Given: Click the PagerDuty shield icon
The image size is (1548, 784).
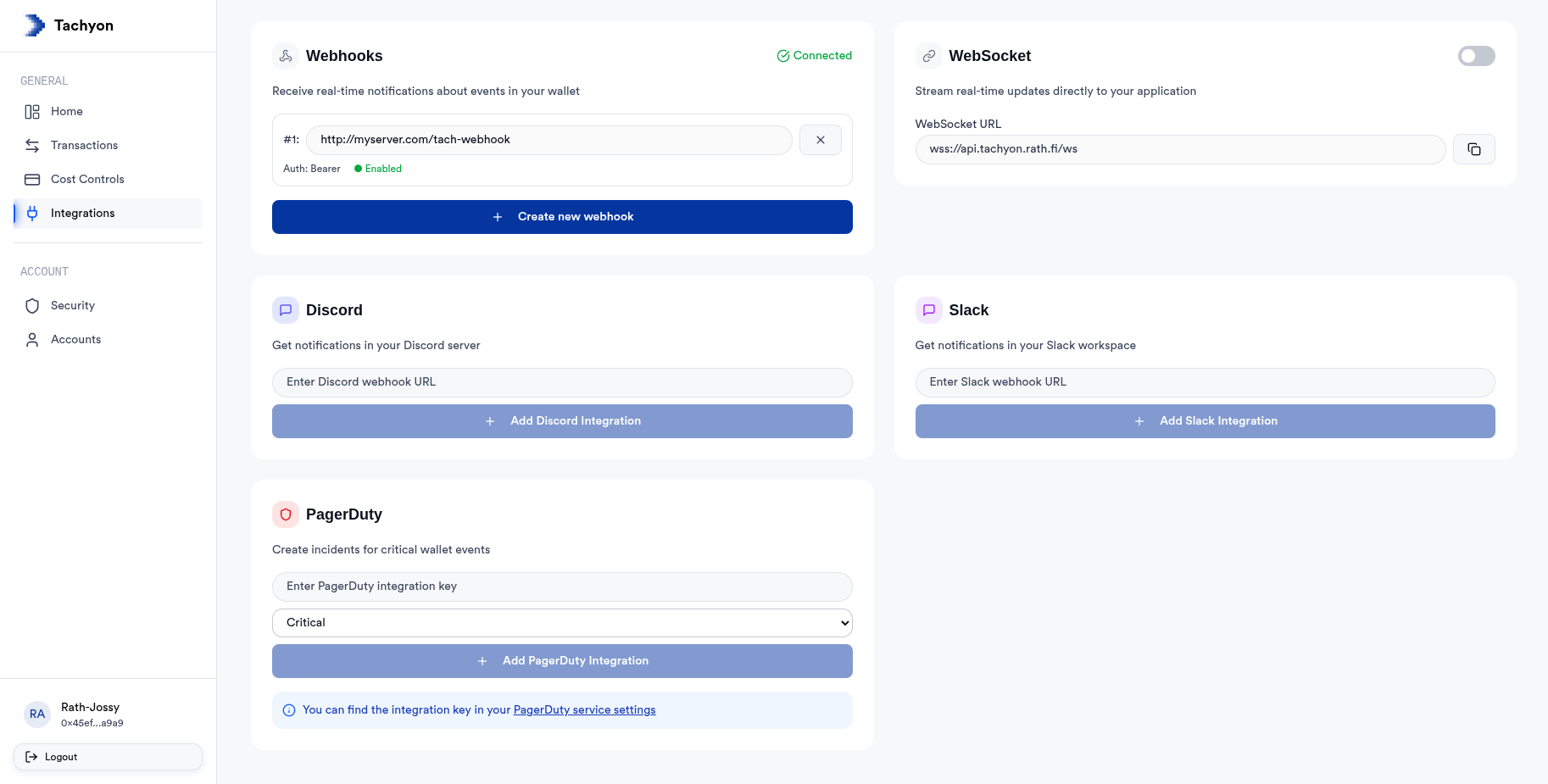Looking at the screenshot, I should [x=285, y=514].
